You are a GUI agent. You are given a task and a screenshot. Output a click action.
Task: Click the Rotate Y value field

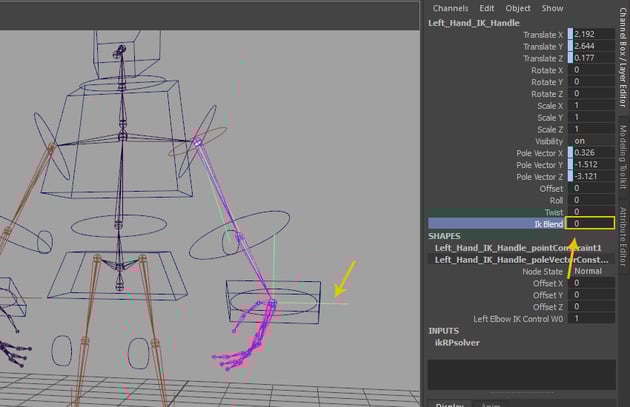(591, 82)
